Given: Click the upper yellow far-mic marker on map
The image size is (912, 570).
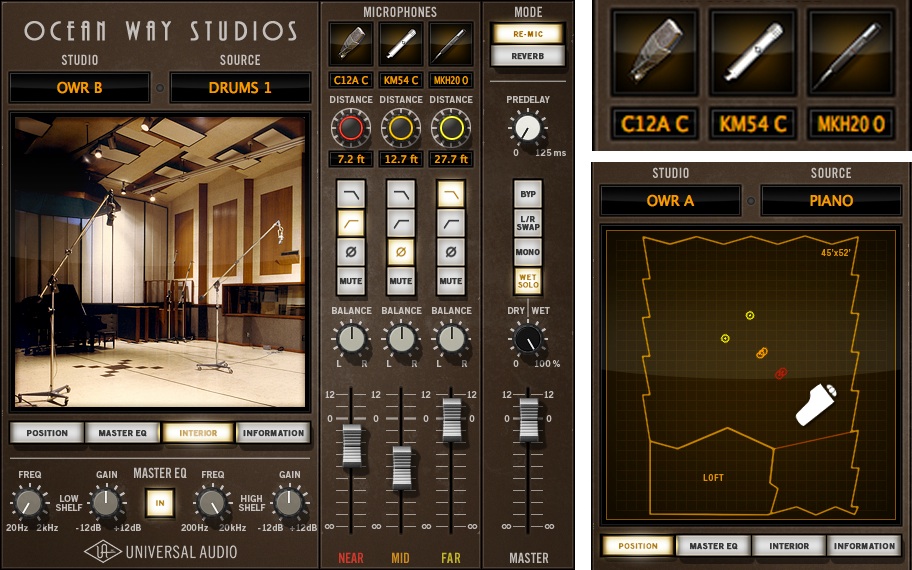Looking at the screenshot, I should pos(750,315).
